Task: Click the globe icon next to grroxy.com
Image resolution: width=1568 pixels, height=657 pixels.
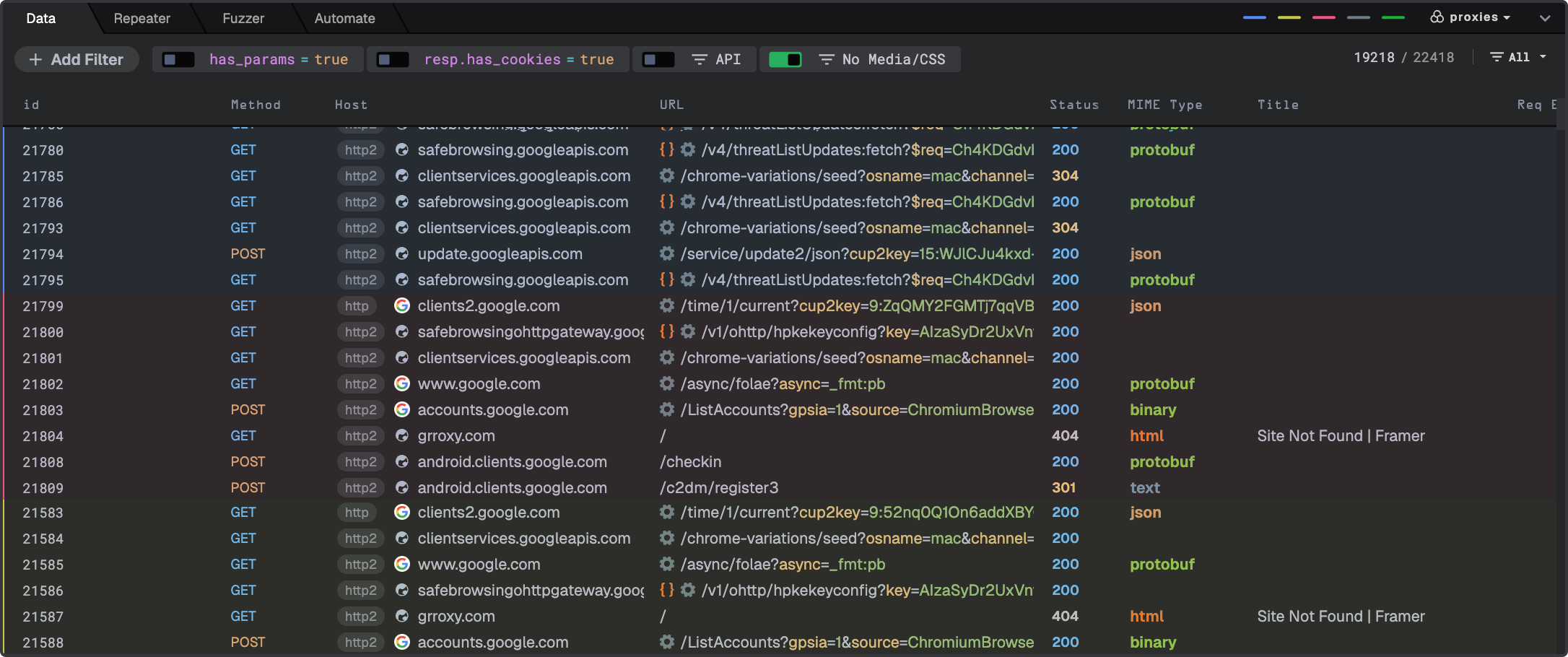Action: pos(402,435)
